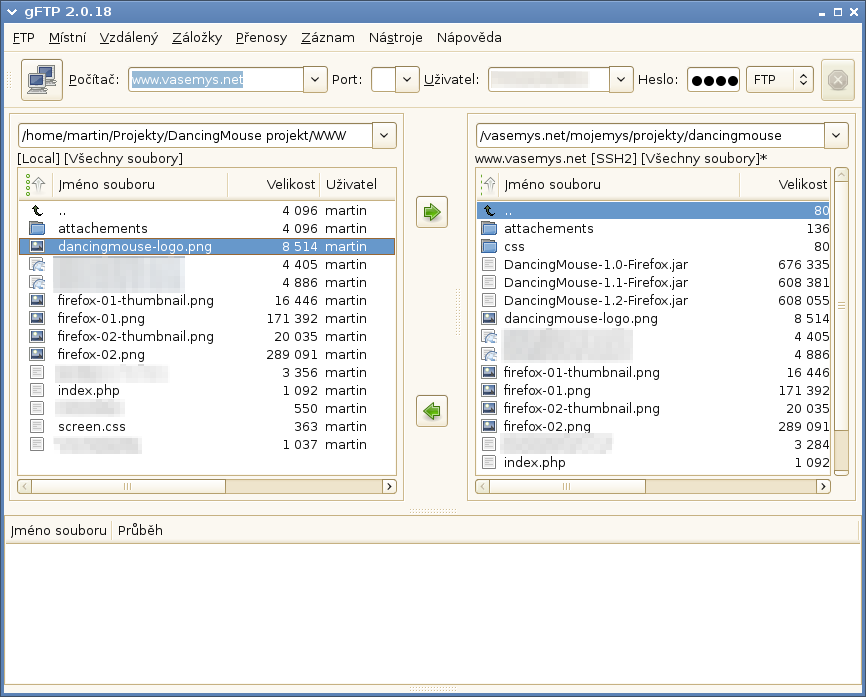Select local firefox-02-thumbnail.png file row
This screenshot has width=866, height=697.
(207, 336)
